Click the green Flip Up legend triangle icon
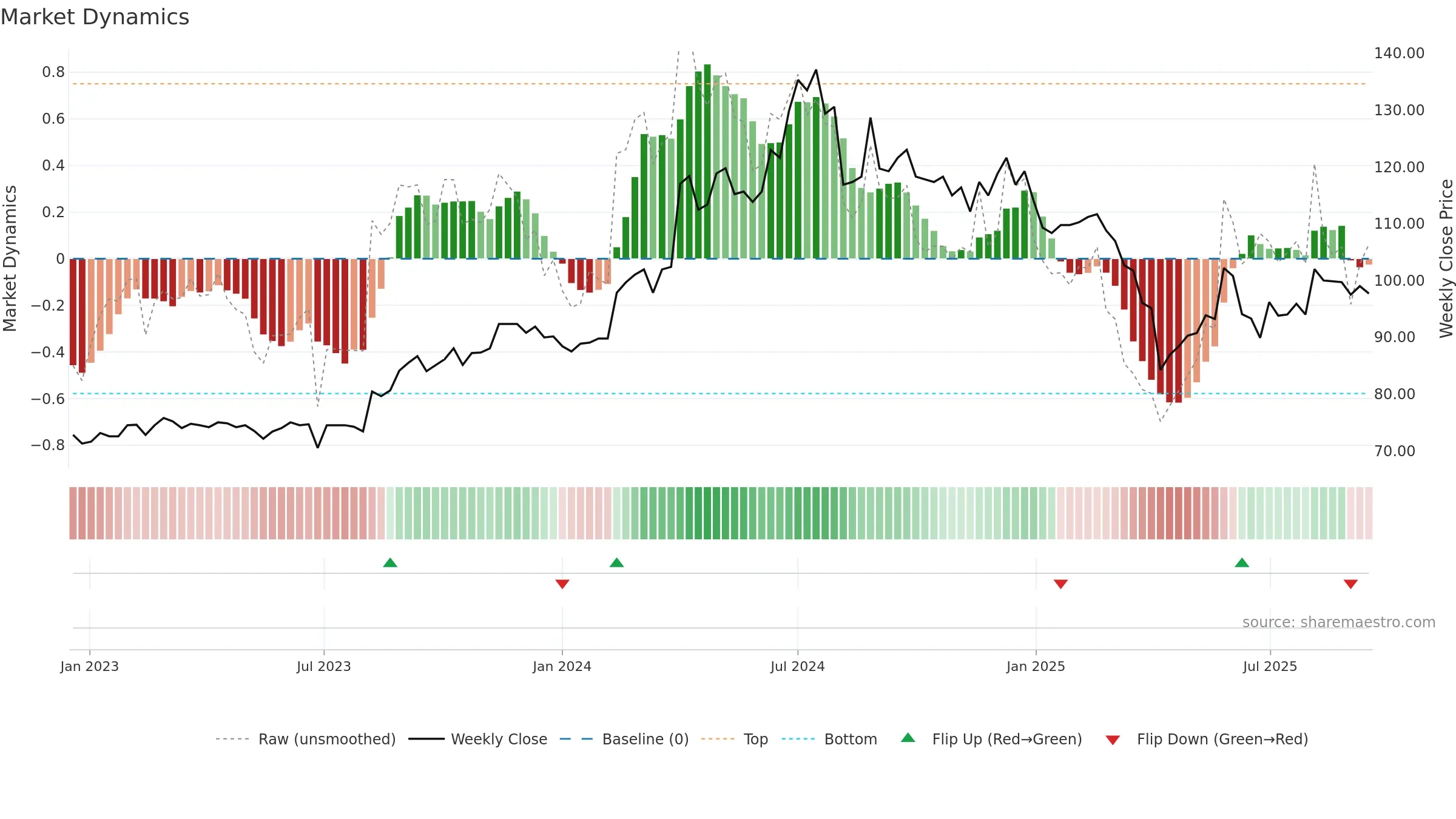Viewport: 1456px width, 819px height. 908,738
